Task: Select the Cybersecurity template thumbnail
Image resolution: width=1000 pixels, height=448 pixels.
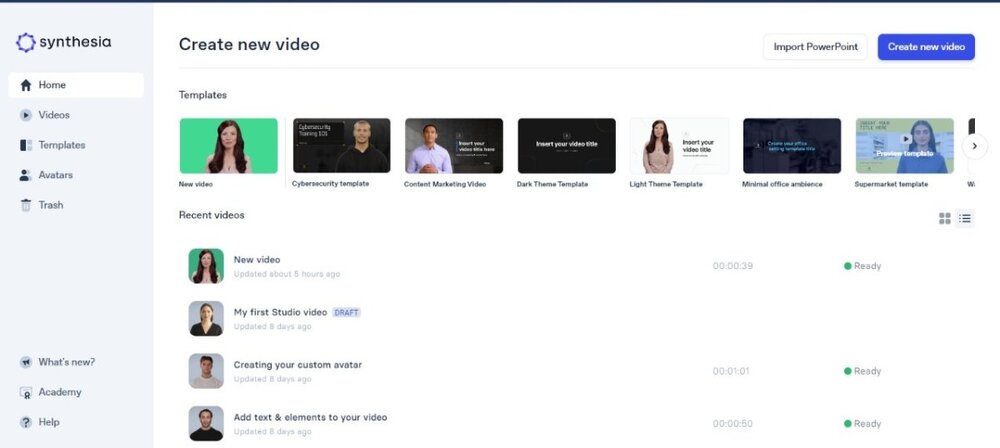Action: 341,146
